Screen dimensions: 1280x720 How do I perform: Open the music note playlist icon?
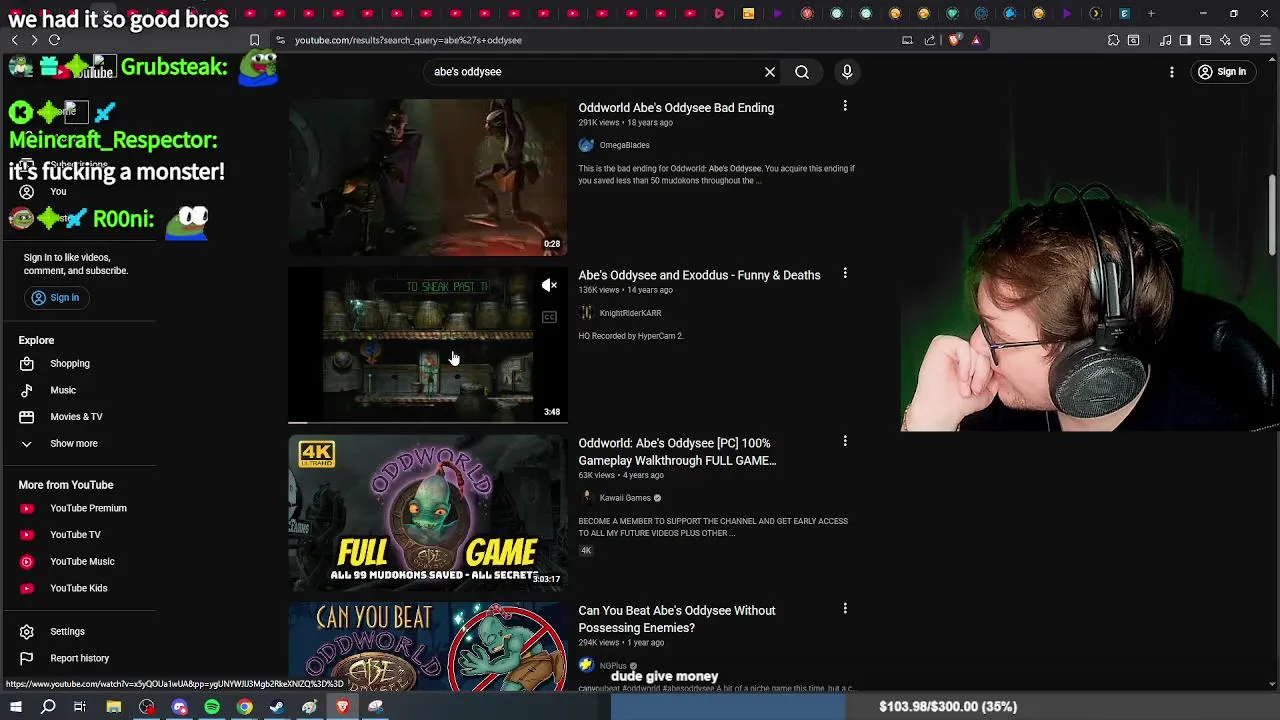[1166, 40]
